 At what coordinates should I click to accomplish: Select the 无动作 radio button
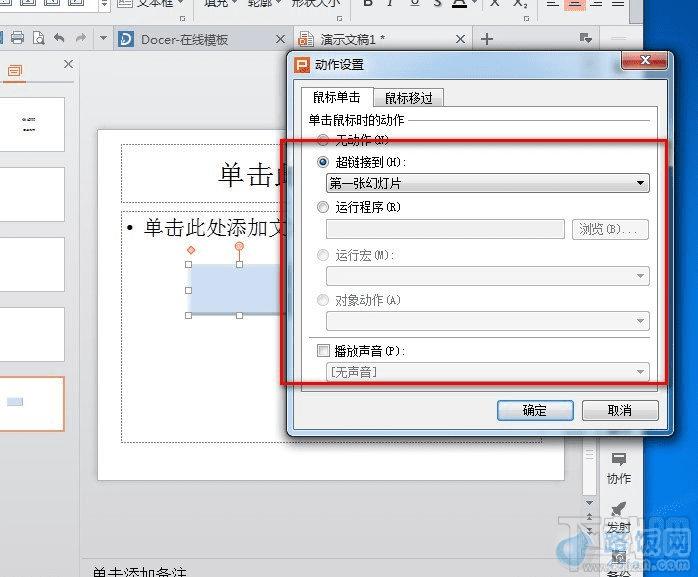(323, 140)
